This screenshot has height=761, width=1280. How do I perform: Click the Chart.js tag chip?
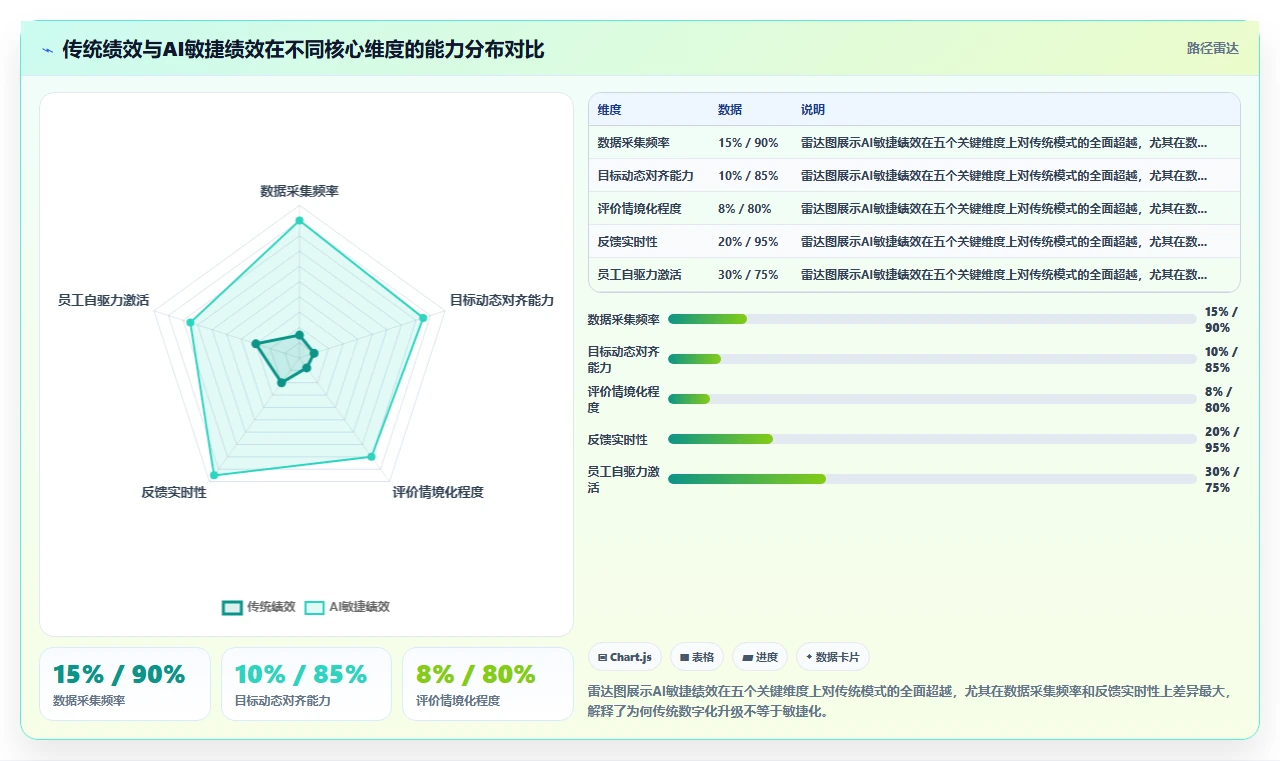[x=625, y=657]
